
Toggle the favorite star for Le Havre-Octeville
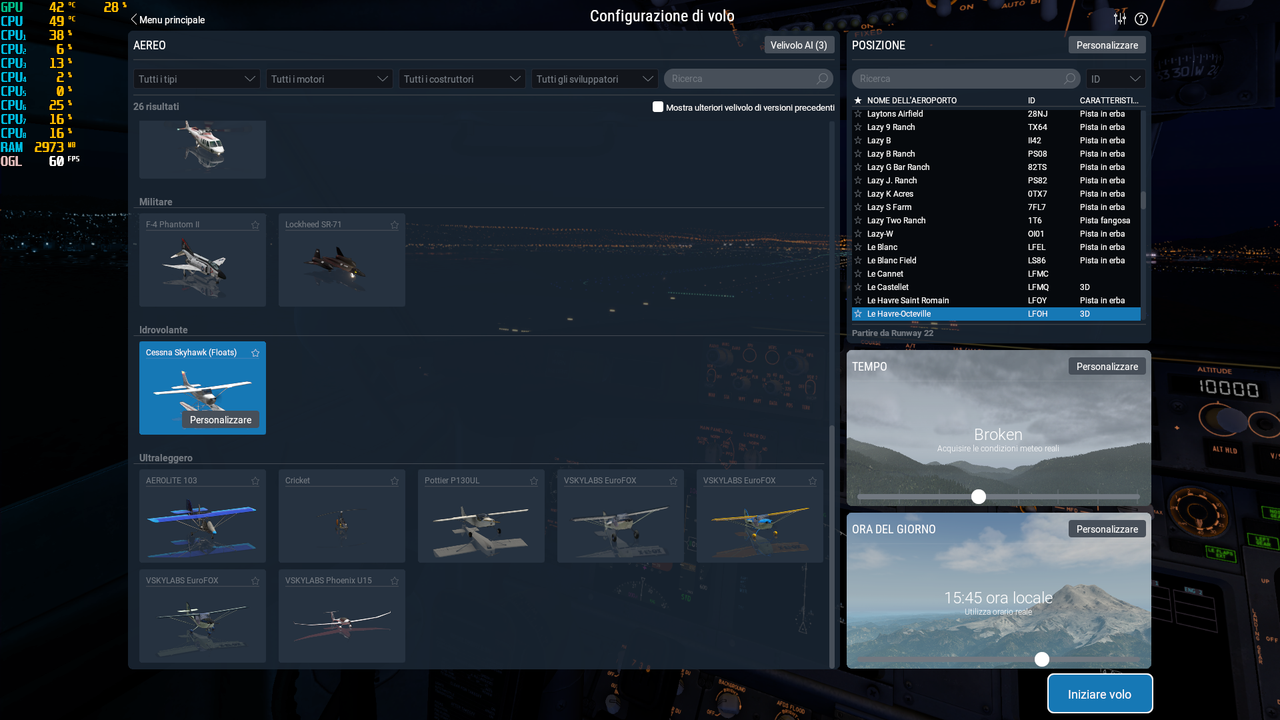pyautogui.click(x=859, y=313)
